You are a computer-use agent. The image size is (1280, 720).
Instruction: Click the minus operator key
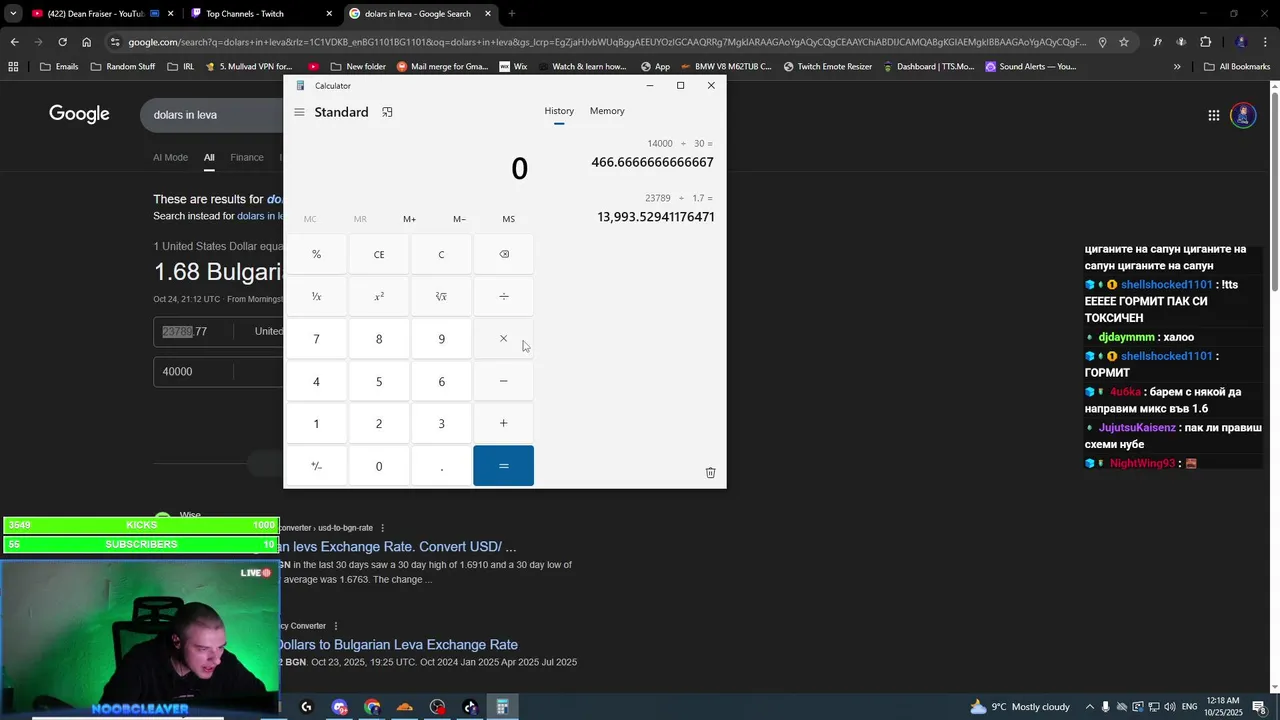503,381
